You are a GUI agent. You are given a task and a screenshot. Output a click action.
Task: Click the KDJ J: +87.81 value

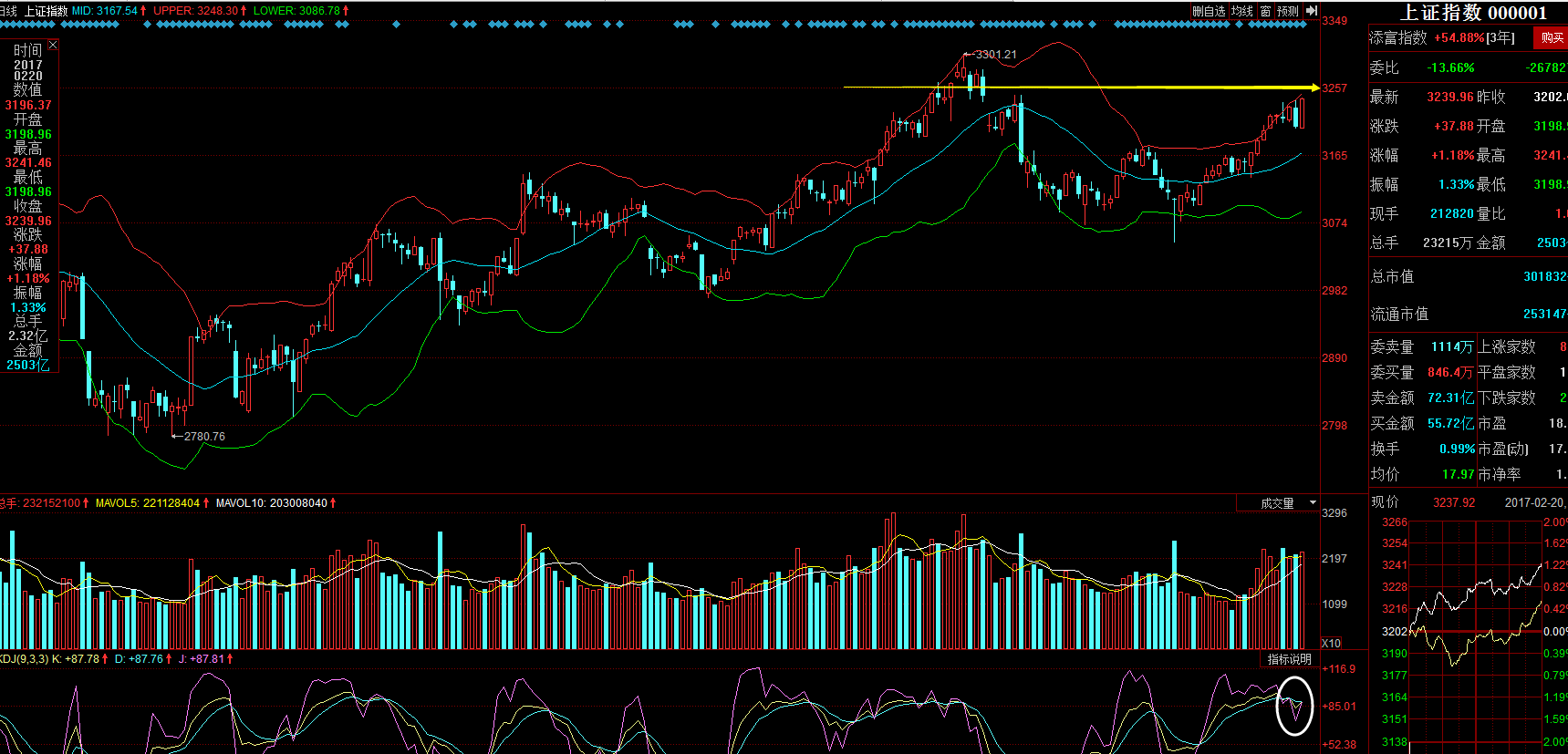206,658
